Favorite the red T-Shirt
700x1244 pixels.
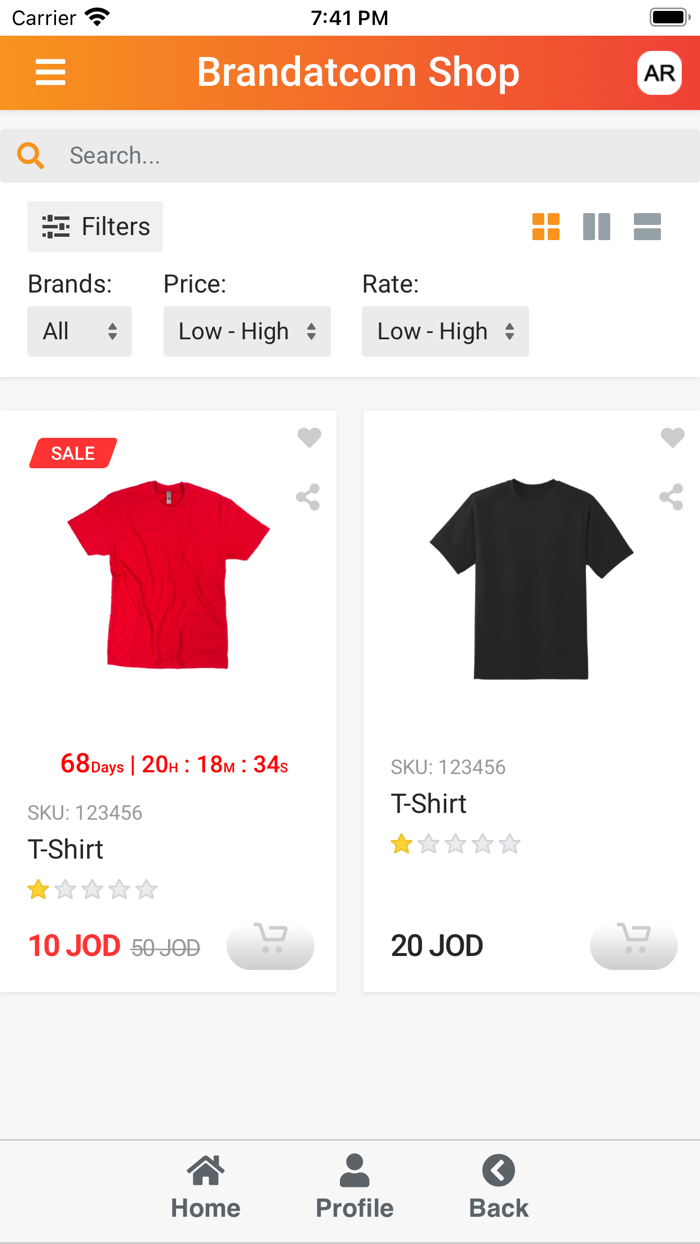pos(308,437)
